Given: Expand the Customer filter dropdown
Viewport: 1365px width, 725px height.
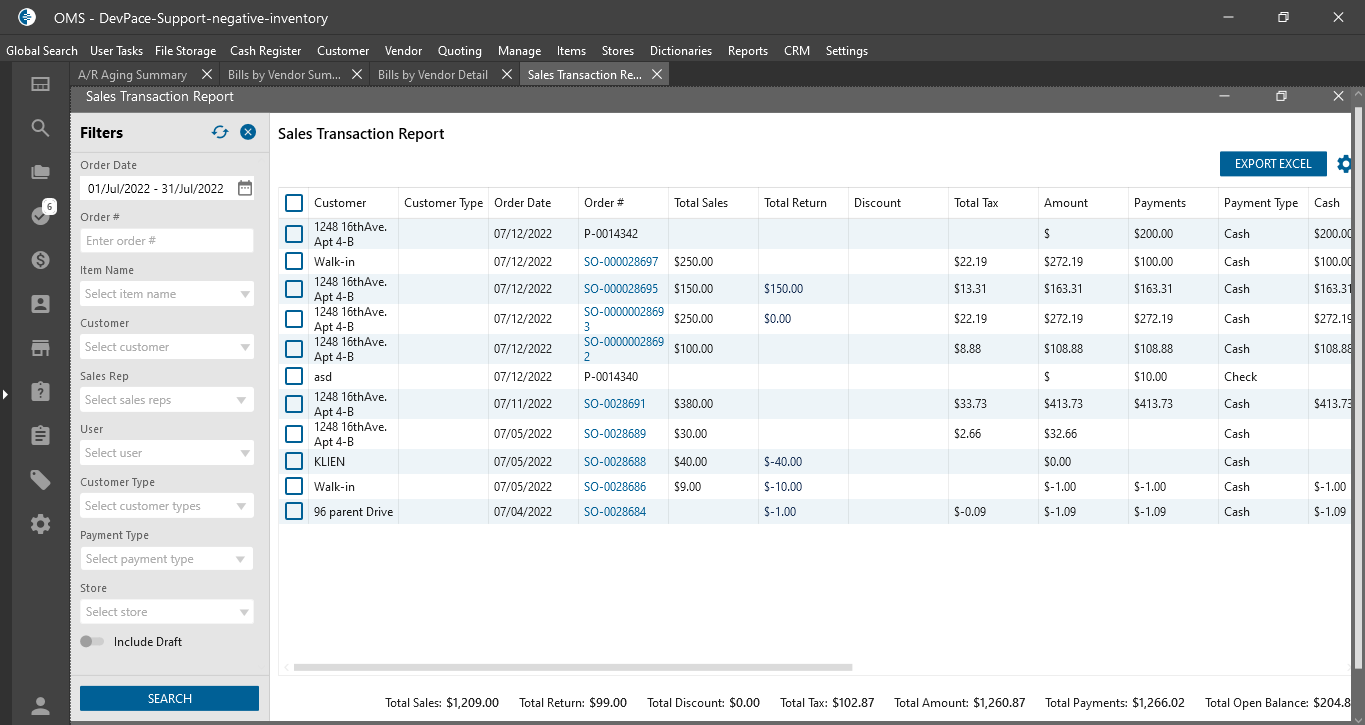Looking at the screenshot, I should pyautogui.click(x=166, y=347).
